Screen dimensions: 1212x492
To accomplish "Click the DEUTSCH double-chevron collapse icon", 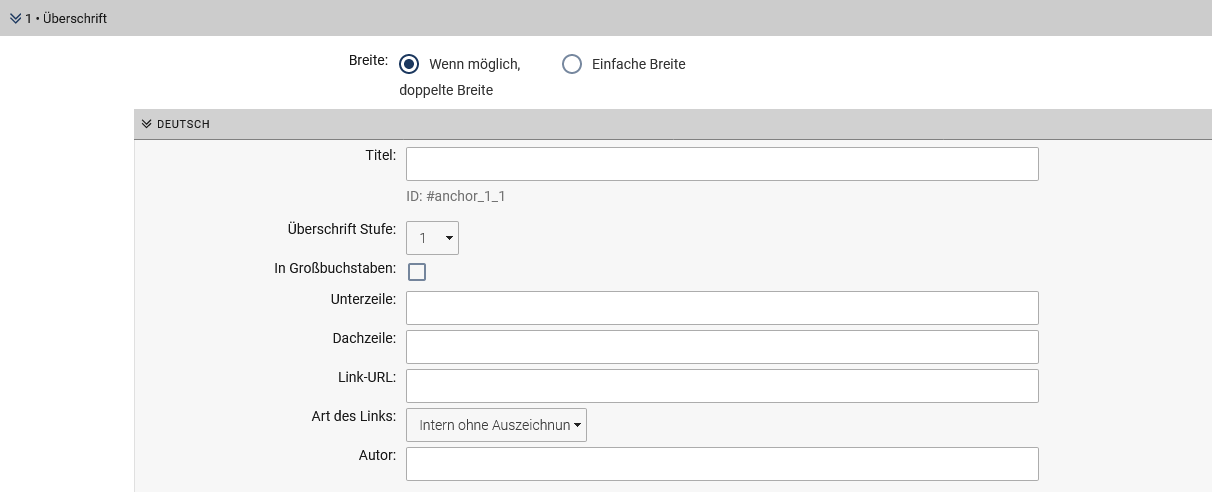I will point(147,124).
